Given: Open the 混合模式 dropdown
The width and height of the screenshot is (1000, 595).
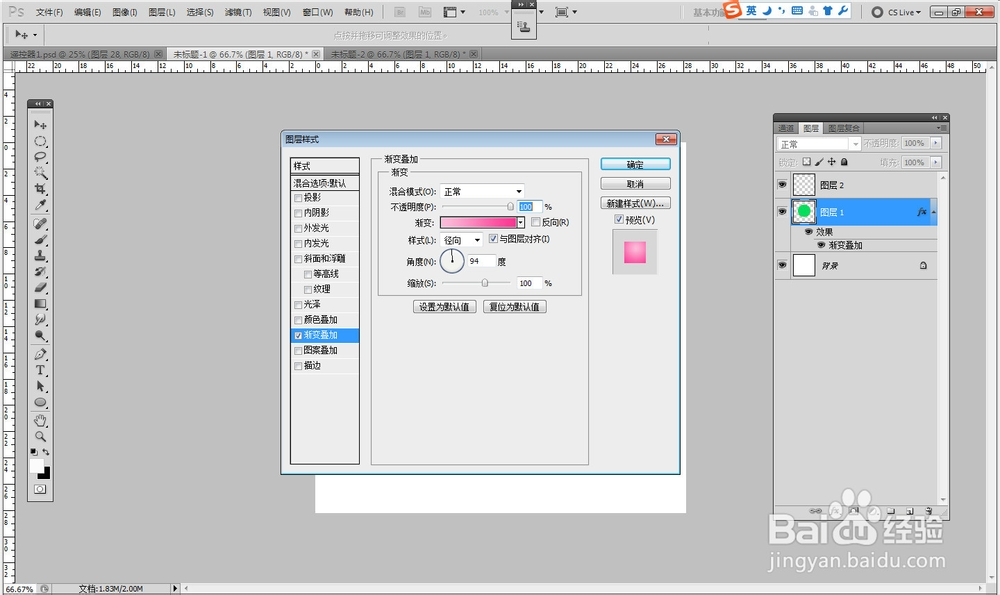Looking at the screenshot, I should click(482, 191).
